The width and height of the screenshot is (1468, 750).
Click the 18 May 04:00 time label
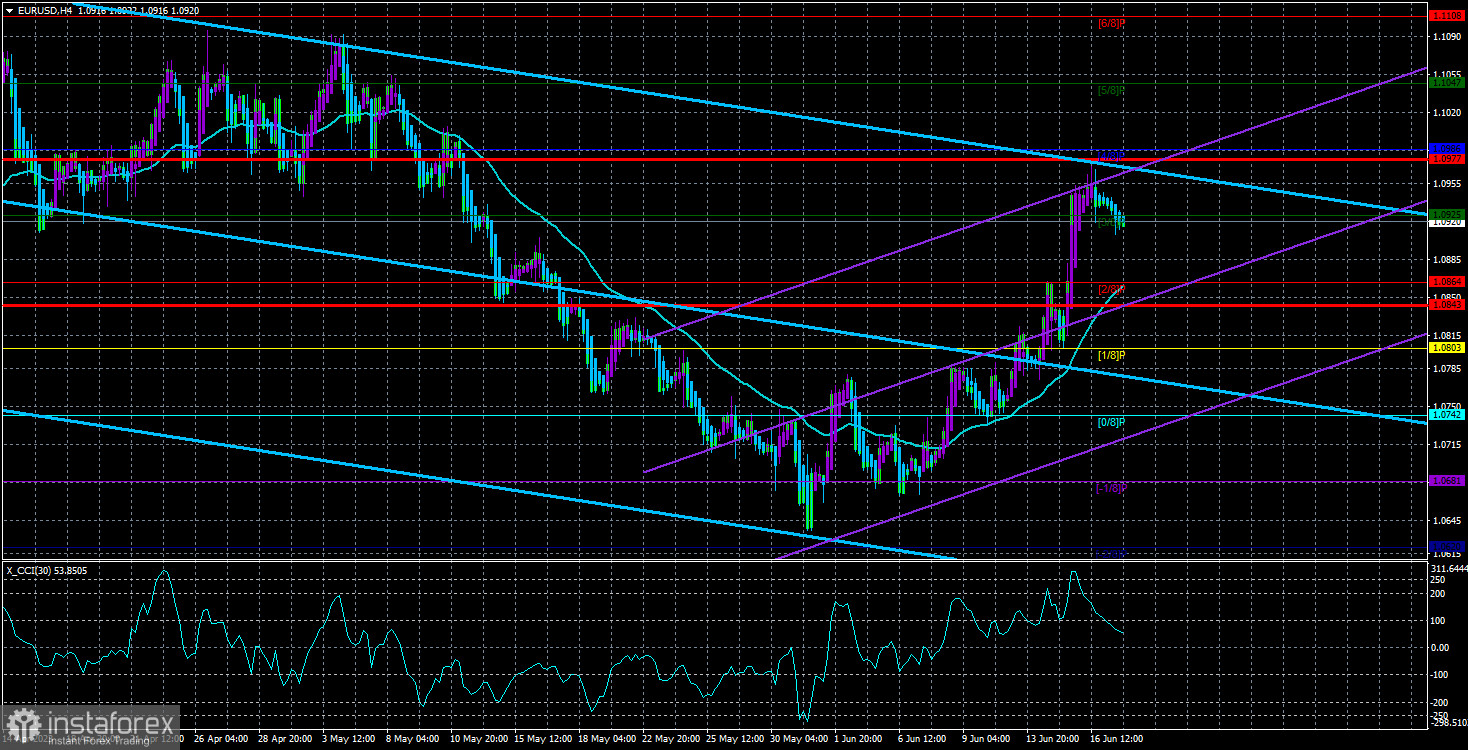click(608, 739)
